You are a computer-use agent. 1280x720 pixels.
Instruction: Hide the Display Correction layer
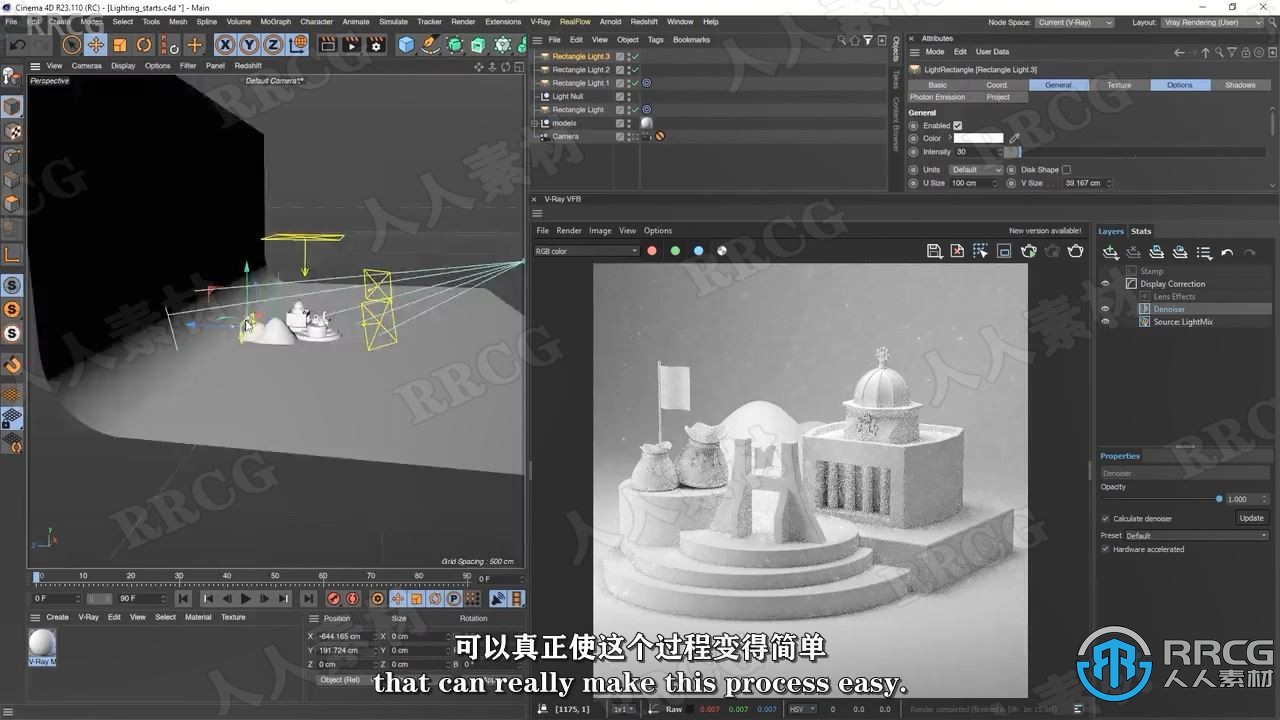pos(1105,284)
